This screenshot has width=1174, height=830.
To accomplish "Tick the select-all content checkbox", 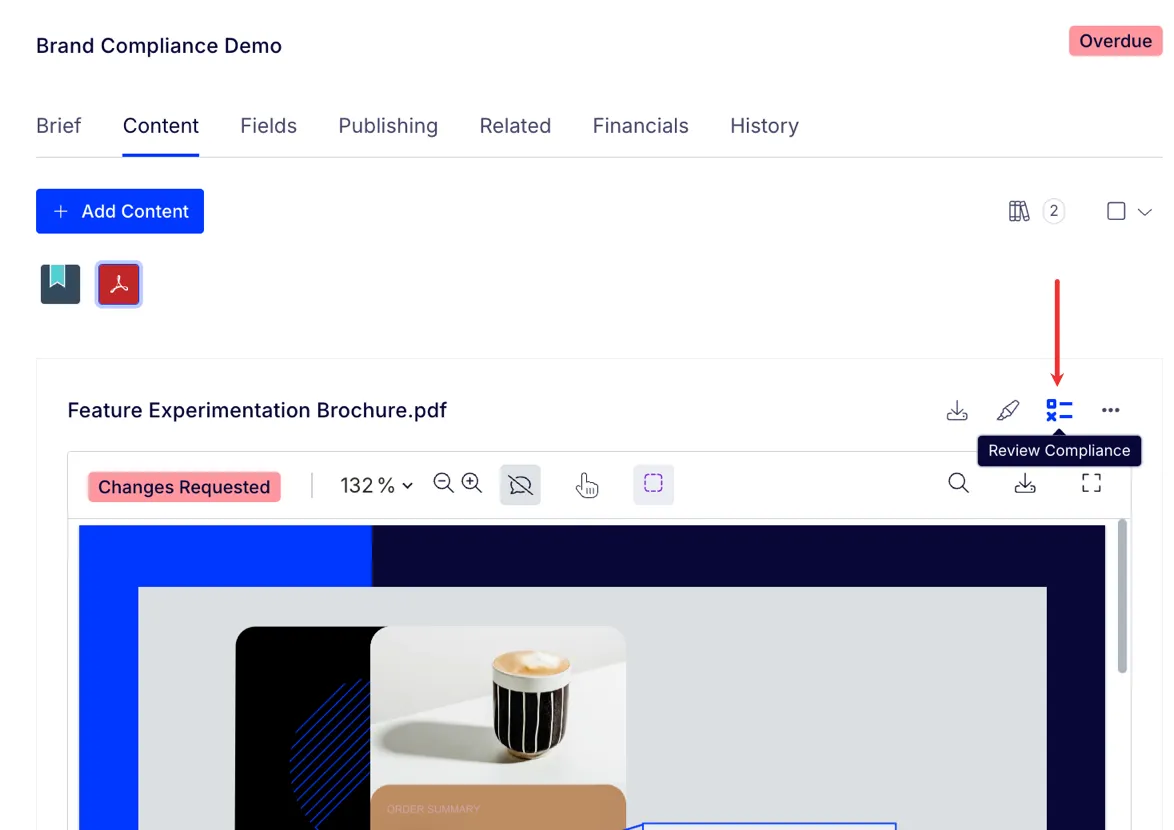I will coord(1116,211).
